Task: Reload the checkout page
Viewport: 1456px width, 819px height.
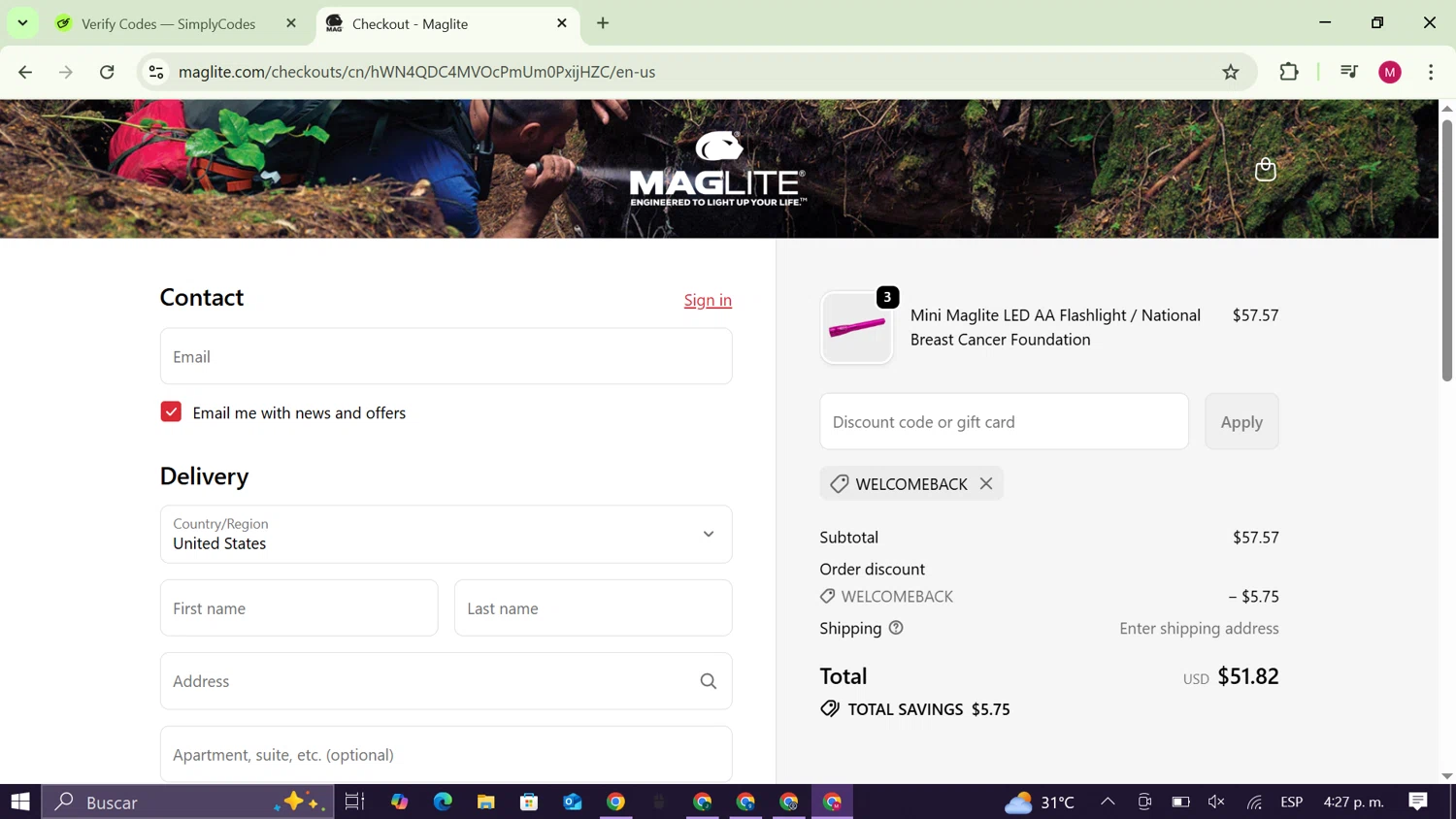Action: (x=107, y=72)
